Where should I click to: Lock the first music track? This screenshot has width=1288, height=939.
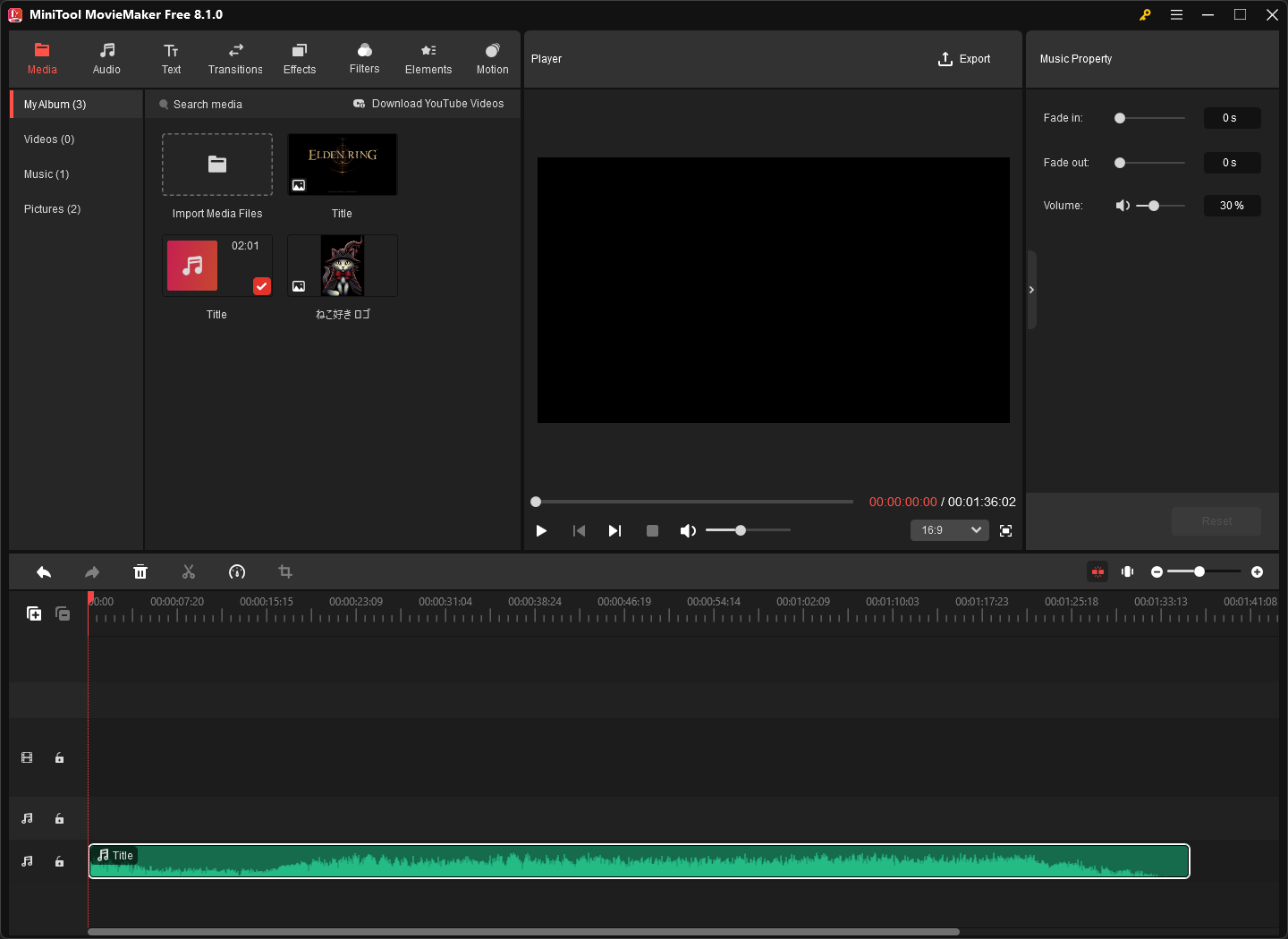59,818
